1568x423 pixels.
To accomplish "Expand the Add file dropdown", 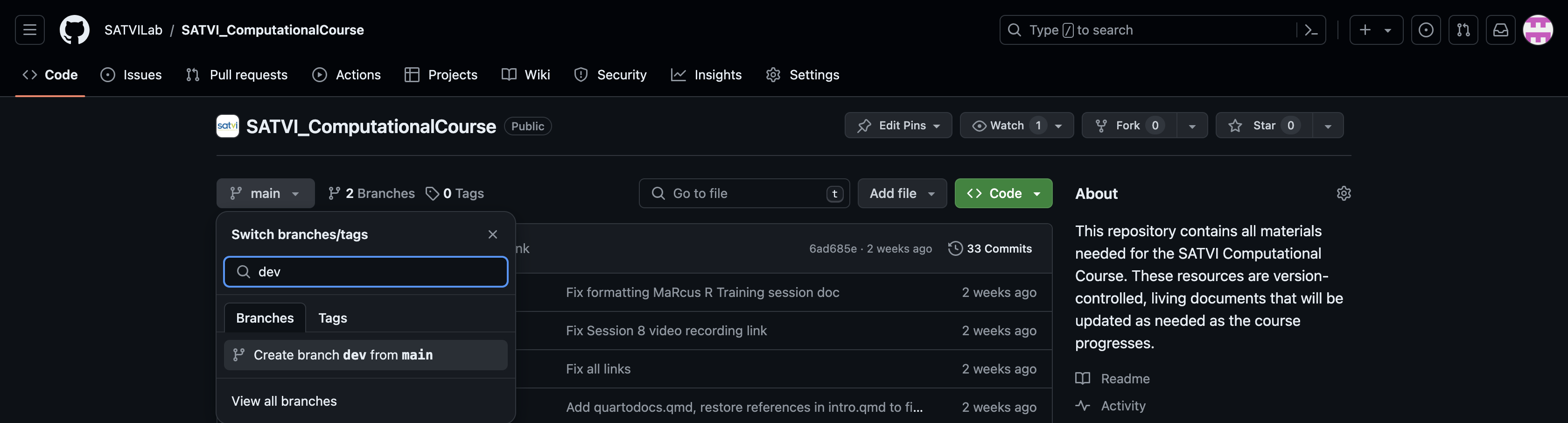I will point(902,194).
